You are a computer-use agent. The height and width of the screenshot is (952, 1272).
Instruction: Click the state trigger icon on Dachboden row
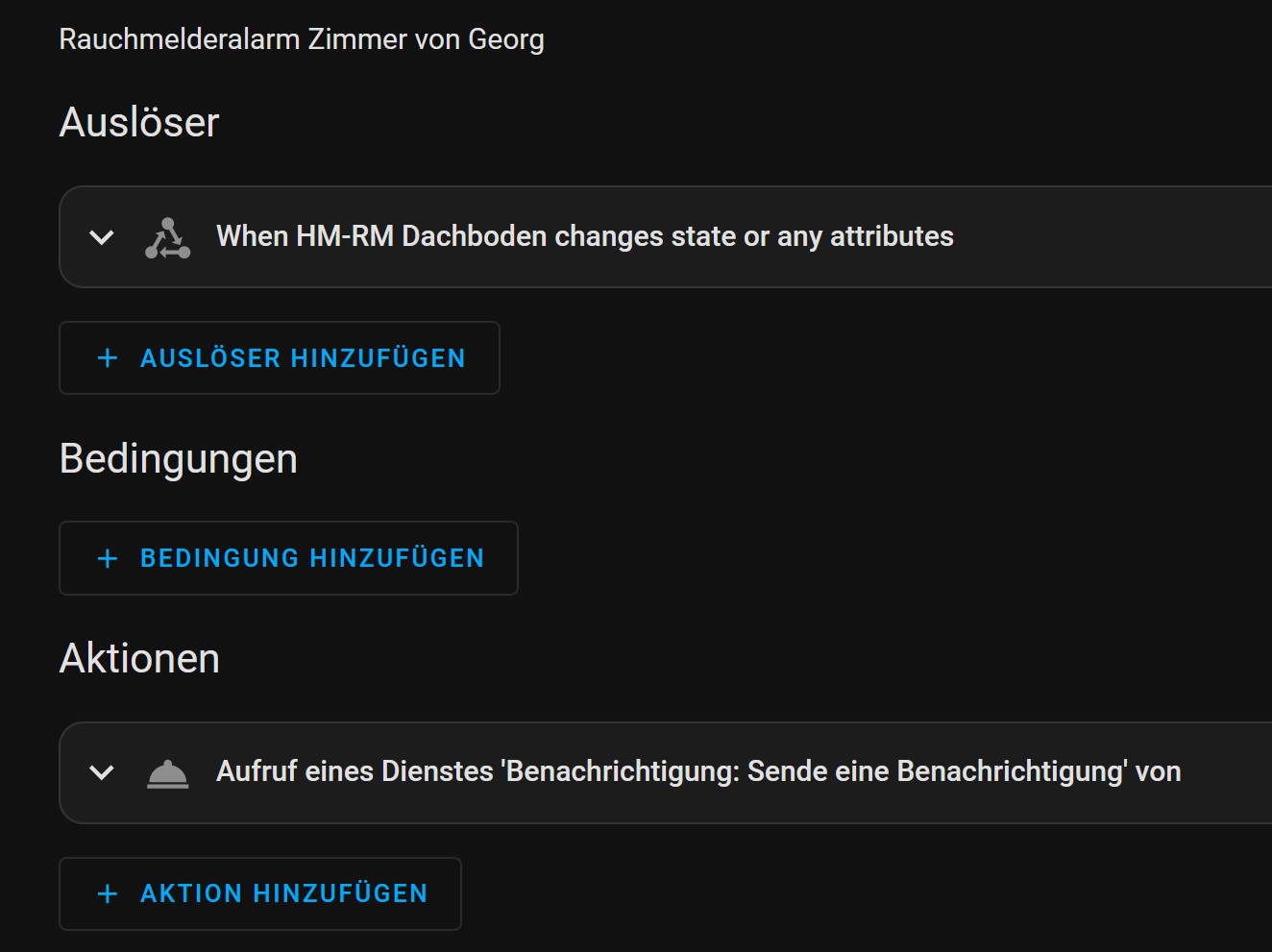click(x=167, y=238)
